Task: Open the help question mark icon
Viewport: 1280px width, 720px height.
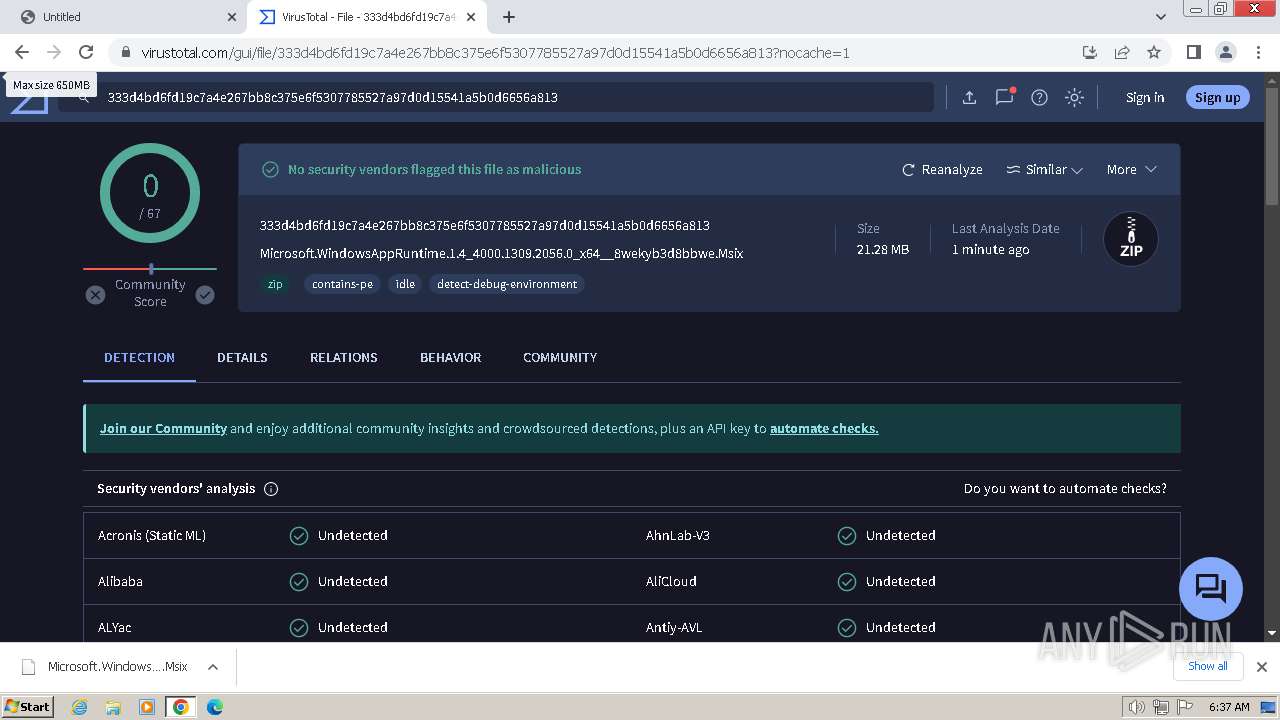Action: pos(1039,97)
